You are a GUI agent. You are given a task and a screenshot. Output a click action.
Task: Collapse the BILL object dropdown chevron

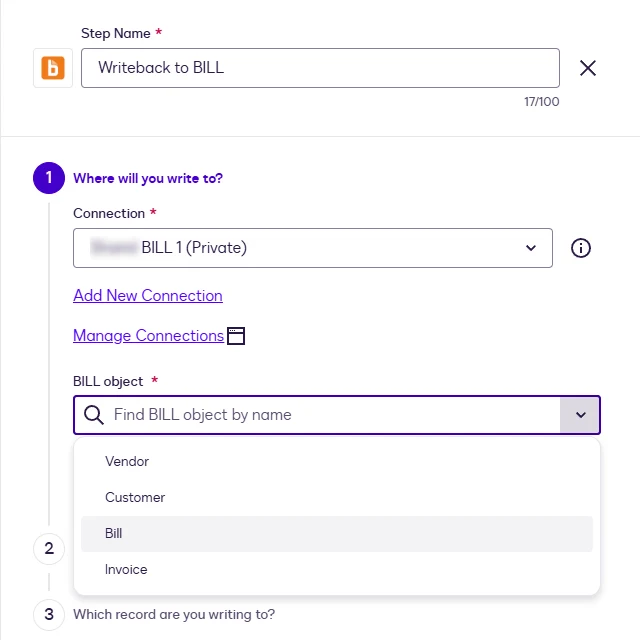(x=580, y=415)
